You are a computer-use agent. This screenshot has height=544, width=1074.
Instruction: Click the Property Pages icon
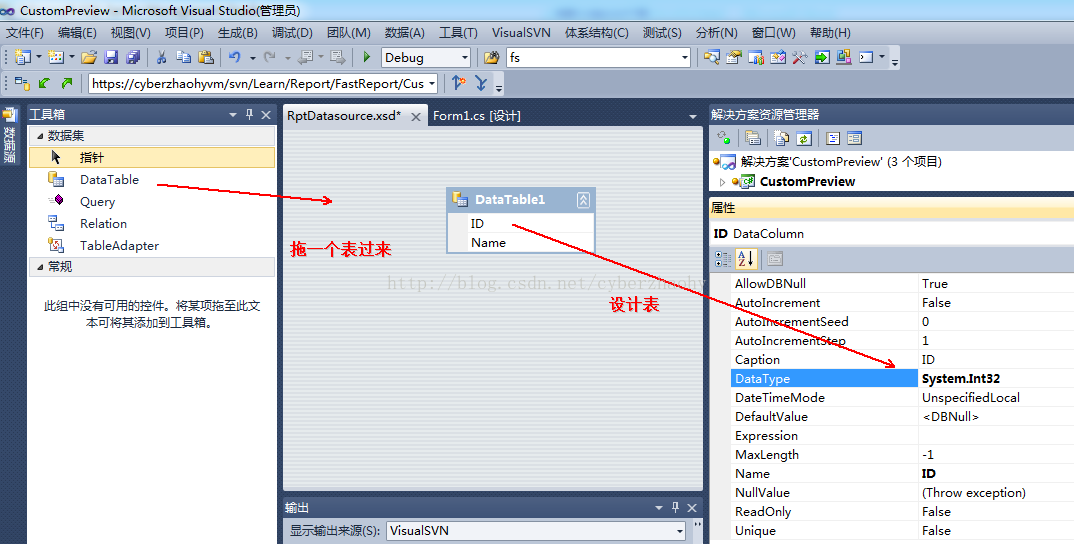point(775,259)
